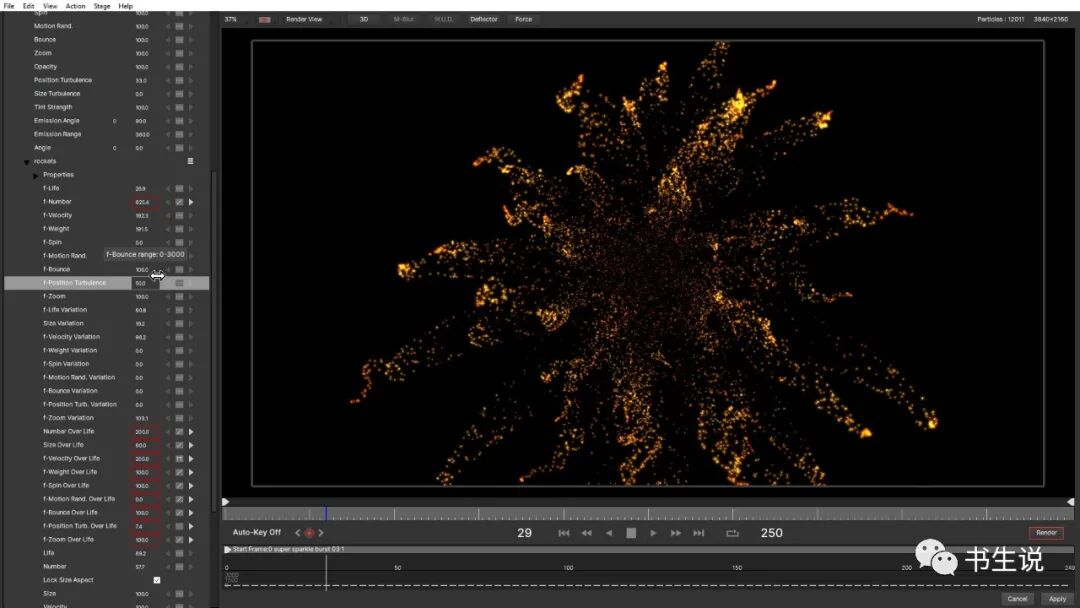The height and width of the screenshot is (608, 1080).
Task: Click the red Auto-Key crosshair icon
Action: 309,533
